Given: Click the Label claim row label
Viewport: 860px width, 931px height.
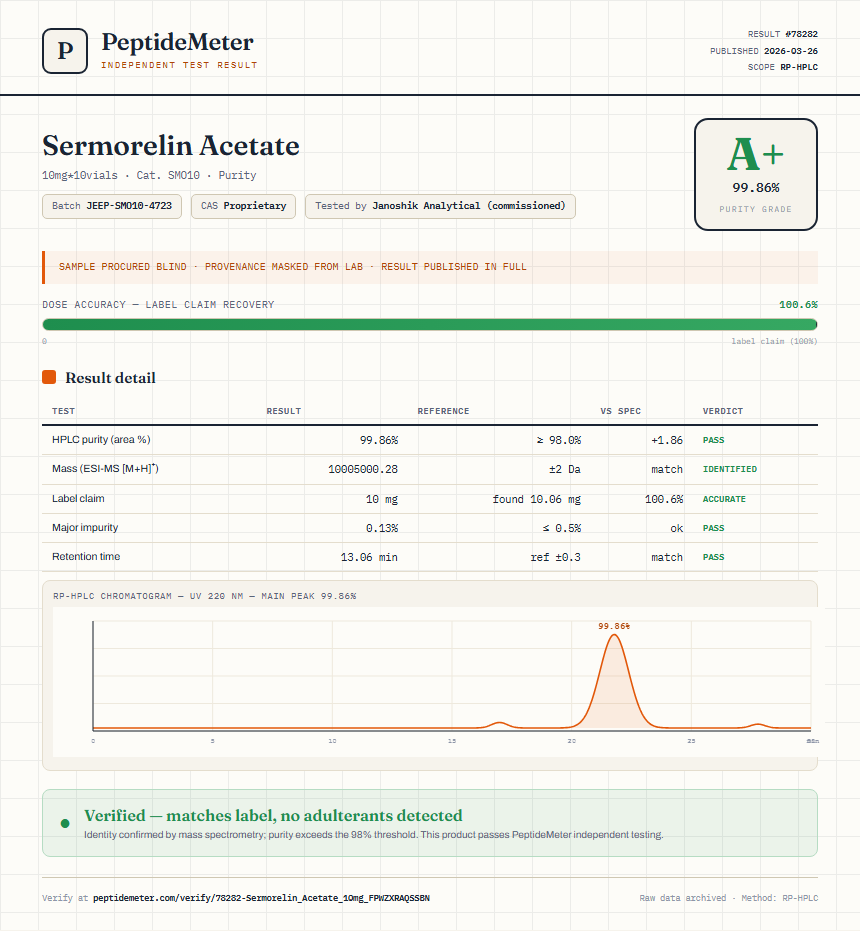Looking at the screenshot, I should coord(78,498).
